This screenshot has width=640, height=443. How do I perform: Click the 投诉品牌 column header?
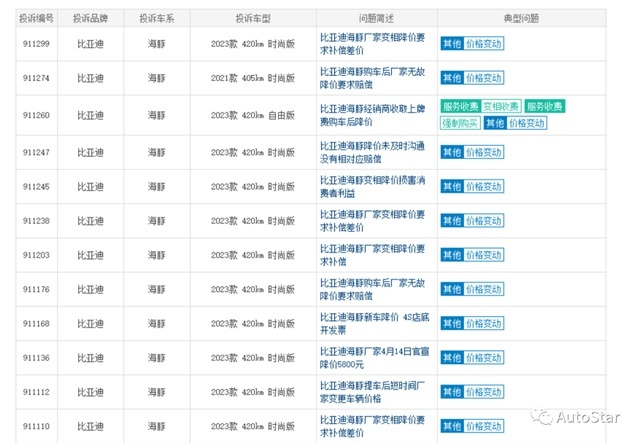coord(90,18)
